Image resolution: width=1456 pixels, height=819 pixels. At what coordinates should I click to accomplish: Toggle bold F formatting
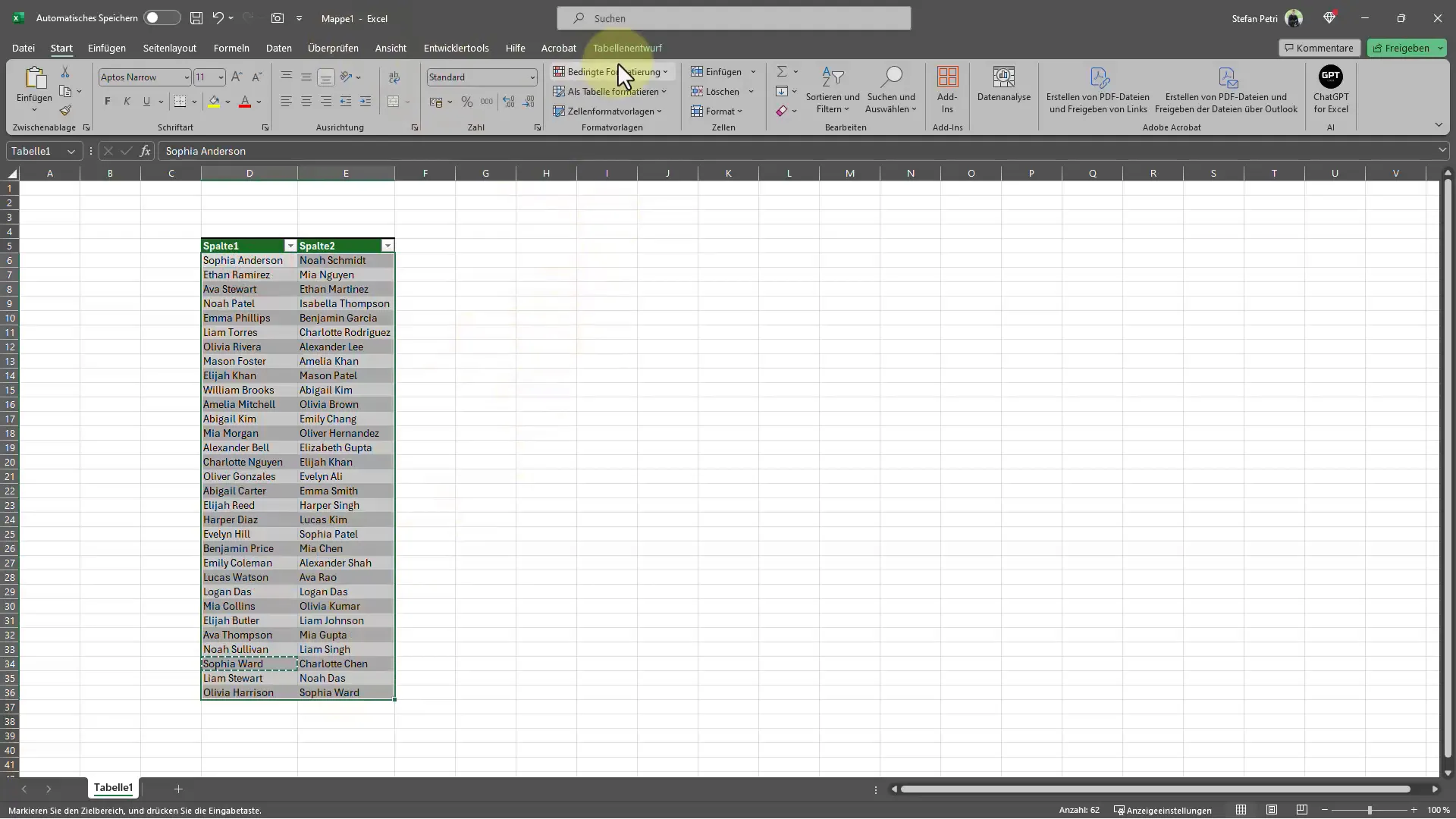click(108, 102)
